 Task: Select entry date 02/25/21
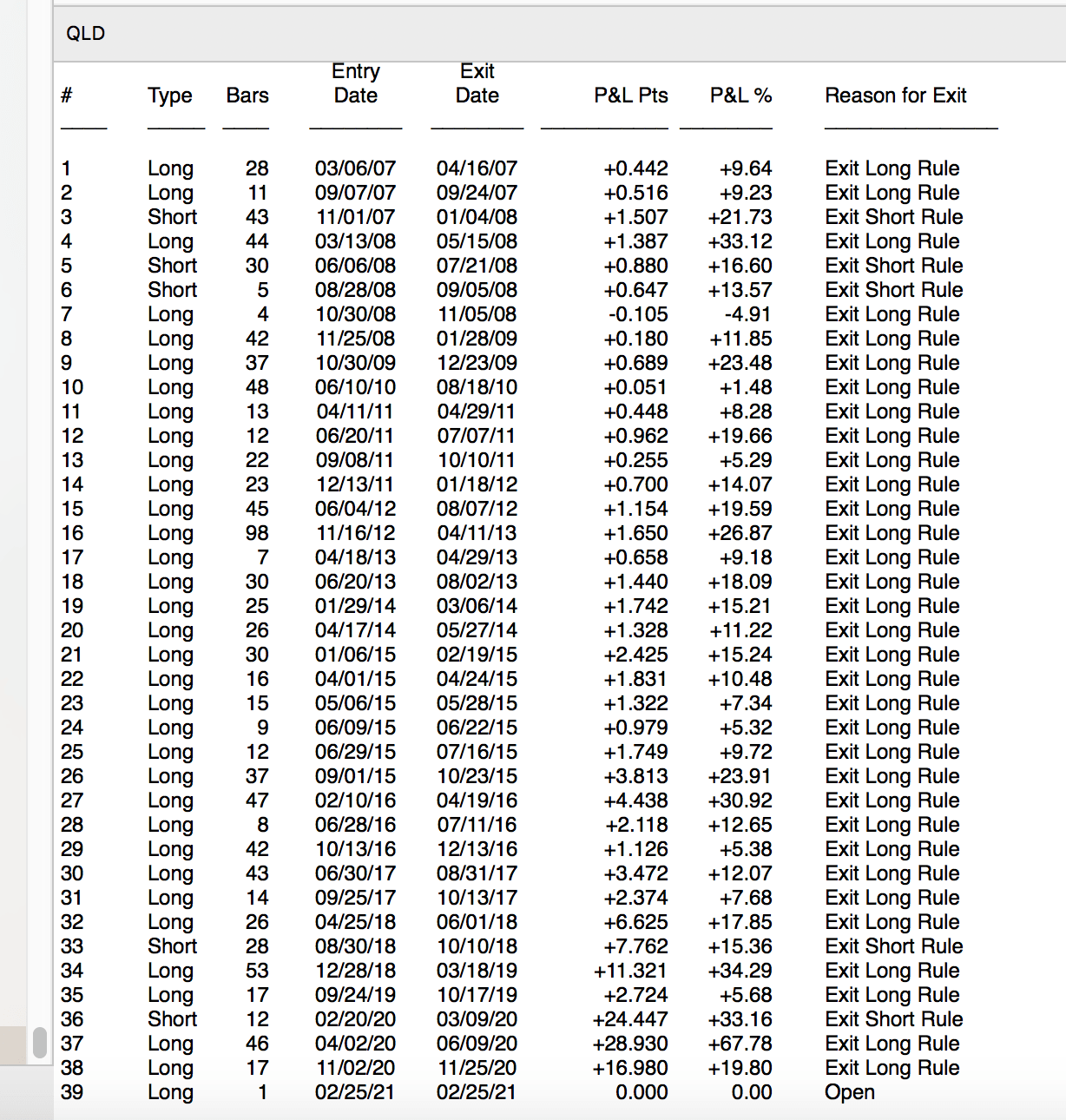pyautogui.click(x=355, y=1092)
